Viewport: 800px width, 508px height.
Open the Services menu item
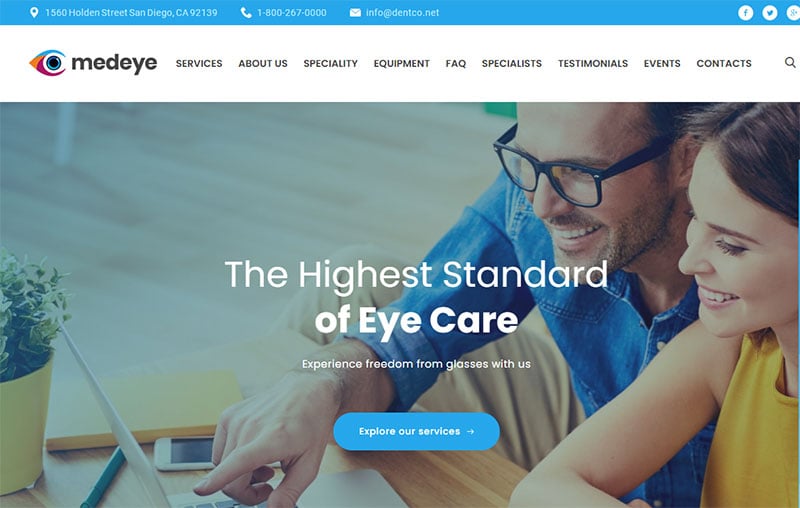tap(199, 63)
